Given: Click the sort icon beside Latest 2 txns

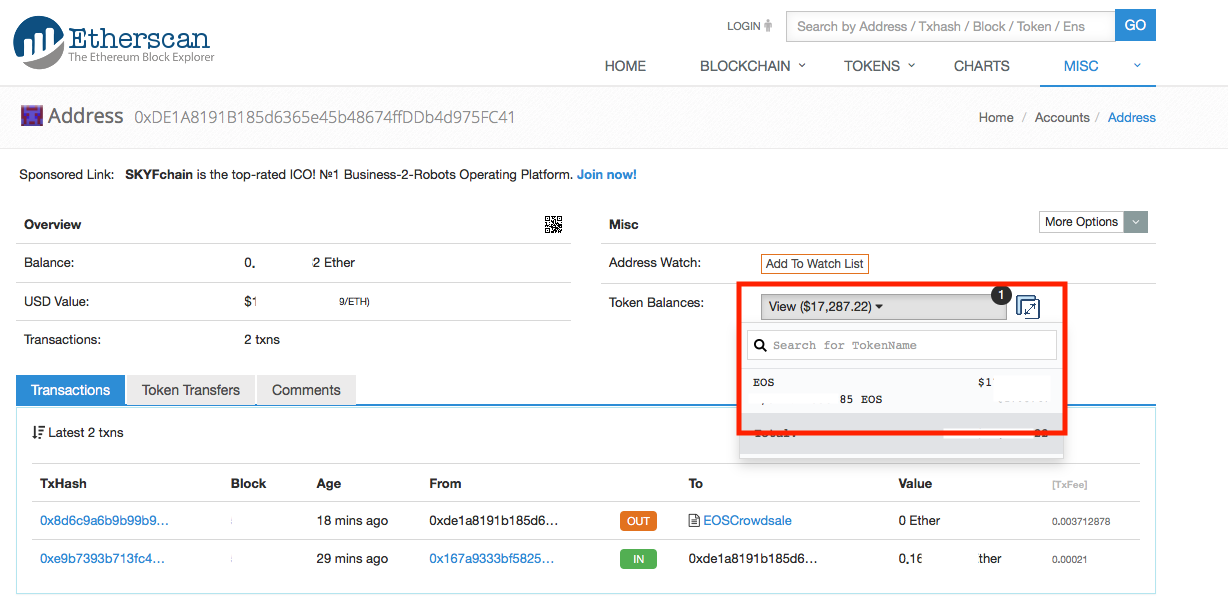Looking at the screenshot, I should click(37, 432).
